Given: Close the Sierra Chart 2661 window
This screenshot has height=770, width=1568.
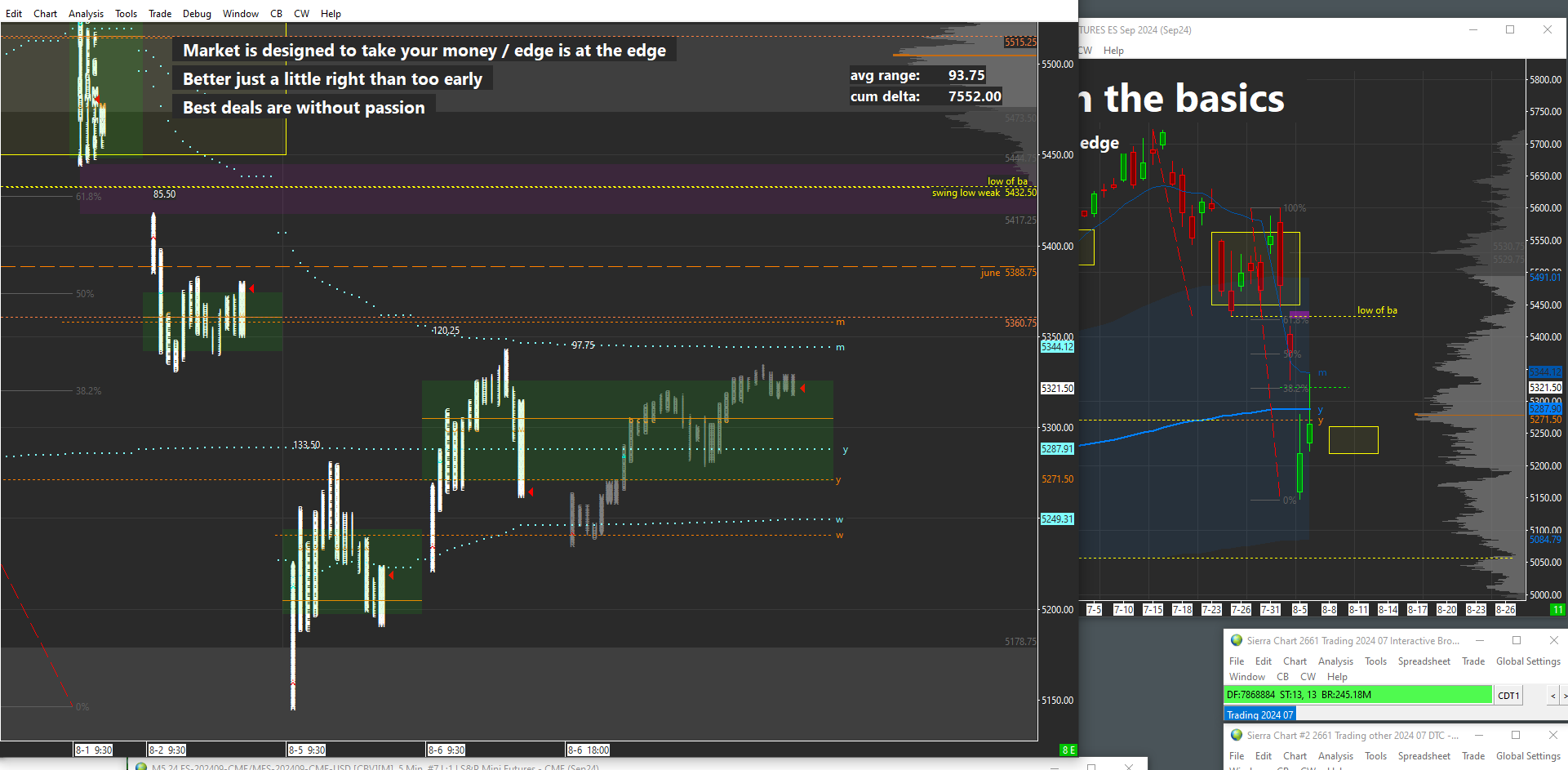Looking at the screenshot, I should tap(1554, 641).
